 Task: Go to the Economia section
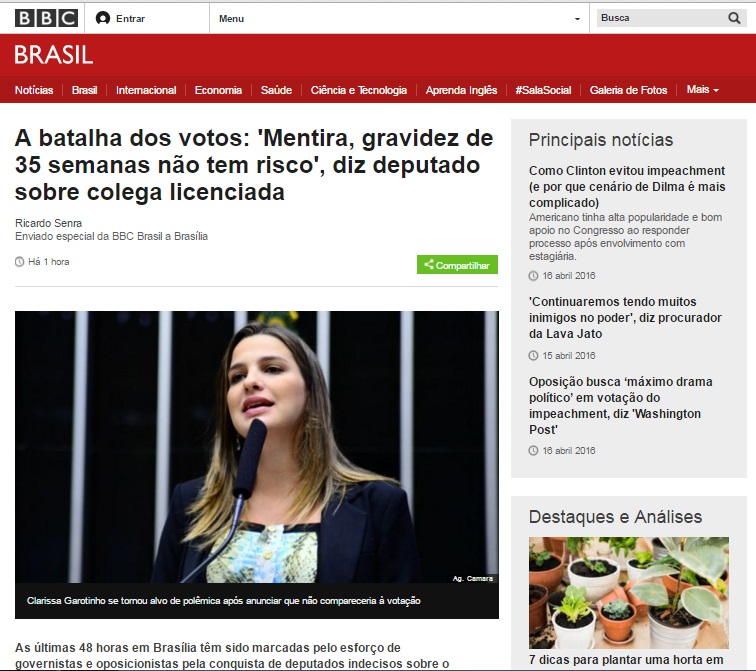coord(218,90)
